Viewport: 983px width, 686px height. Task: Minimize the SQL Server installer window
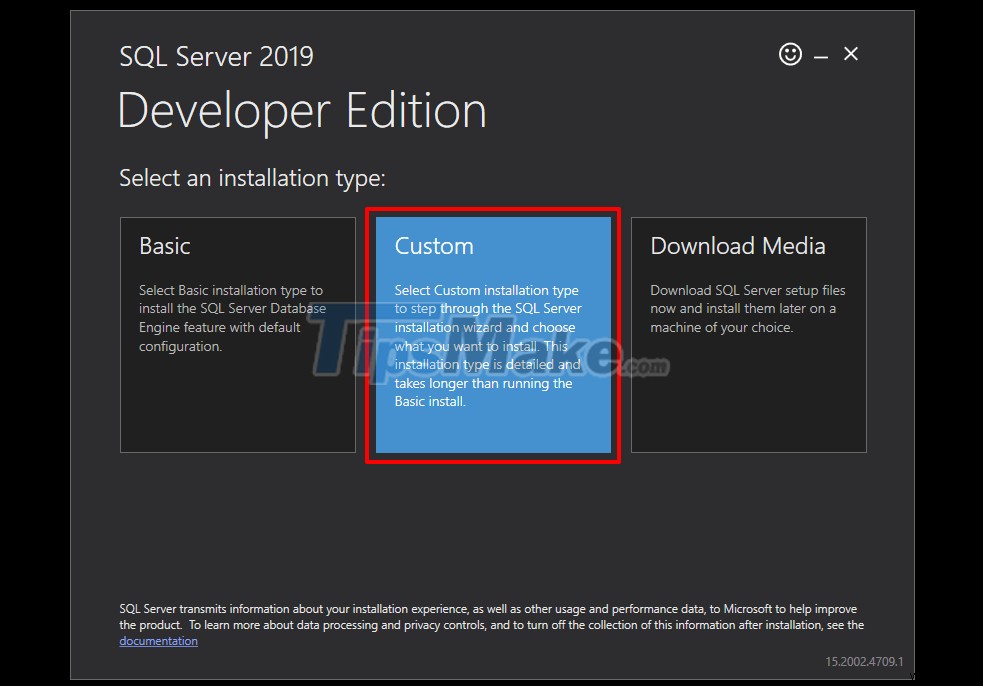[x=821, y=56]
